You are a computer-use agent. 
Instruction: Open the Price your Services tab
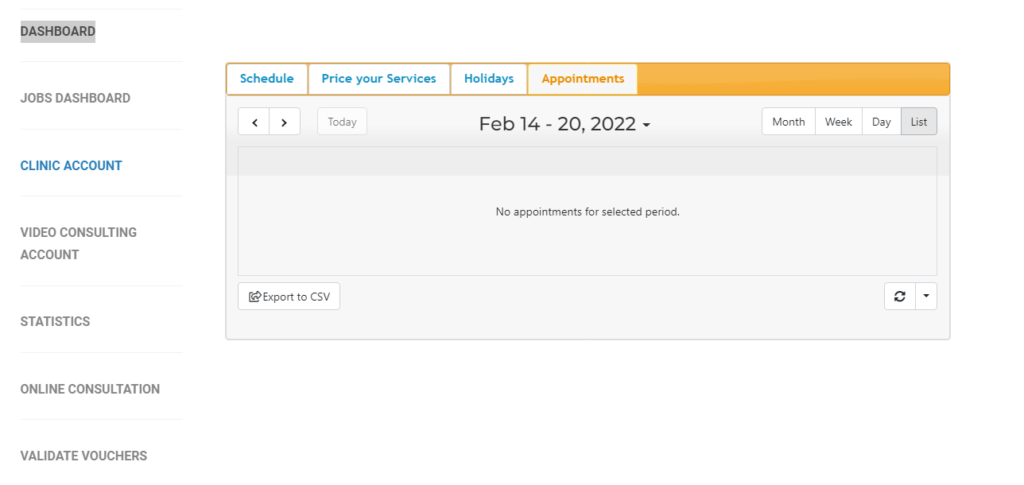(x=379, y=79)
